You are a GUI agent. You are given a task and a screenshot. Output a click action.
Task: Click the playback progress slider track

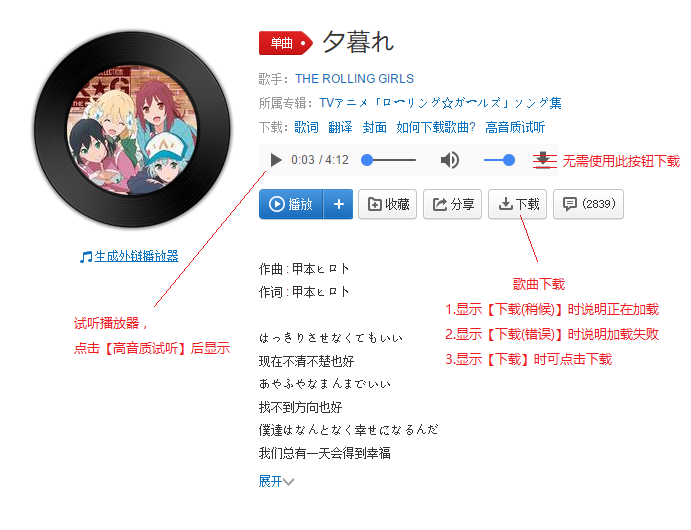click(x=388, y=160)
